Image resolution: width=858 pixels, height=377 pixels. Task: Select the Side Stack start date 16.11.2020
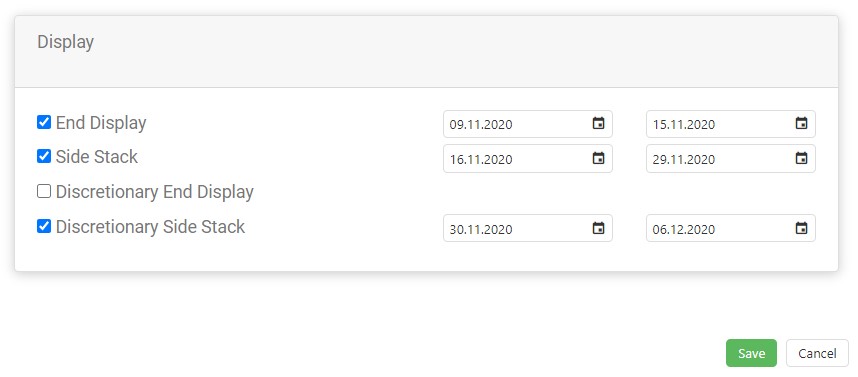(x=527, y=159)
